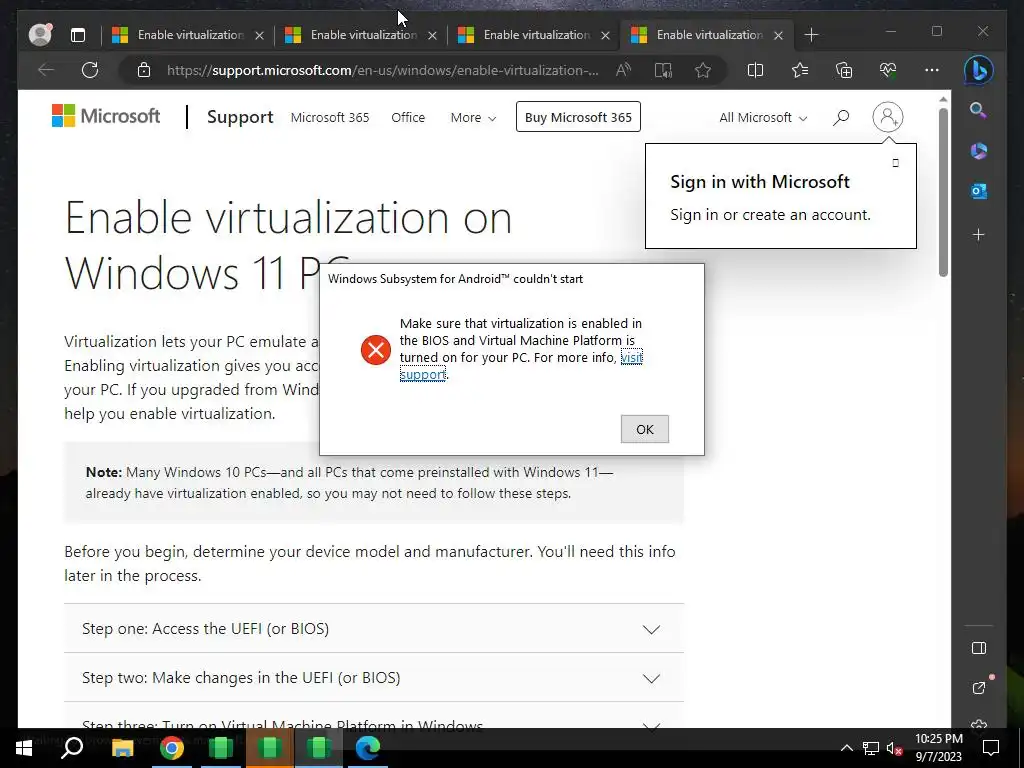
Task: Open Outlook sidebar icon
Action: [x=978, y=191]
